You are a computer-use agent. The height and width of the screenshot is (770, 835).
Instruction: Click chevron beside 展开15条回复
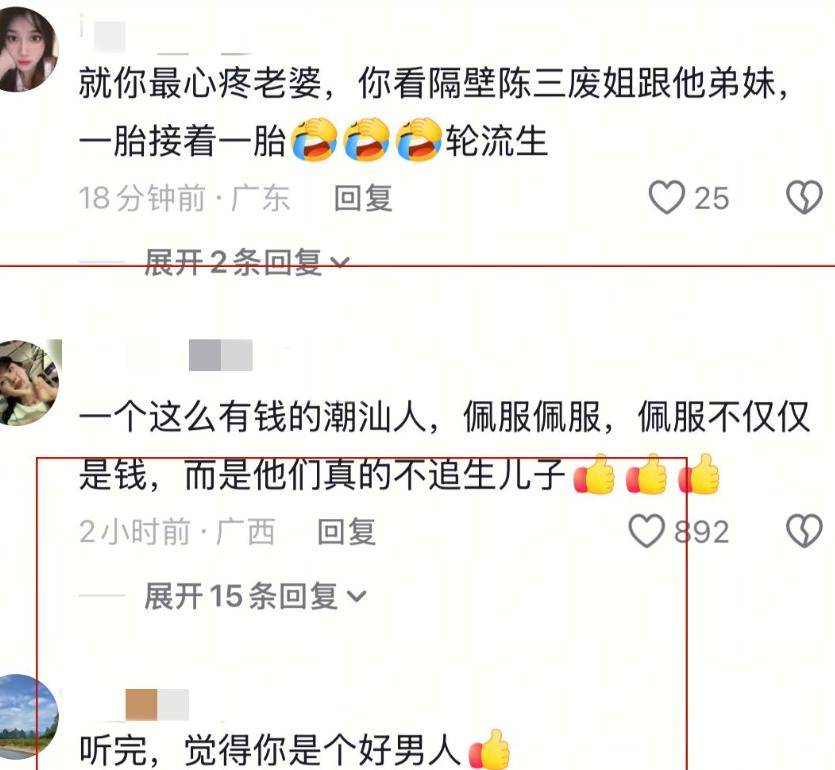point(356,596)
